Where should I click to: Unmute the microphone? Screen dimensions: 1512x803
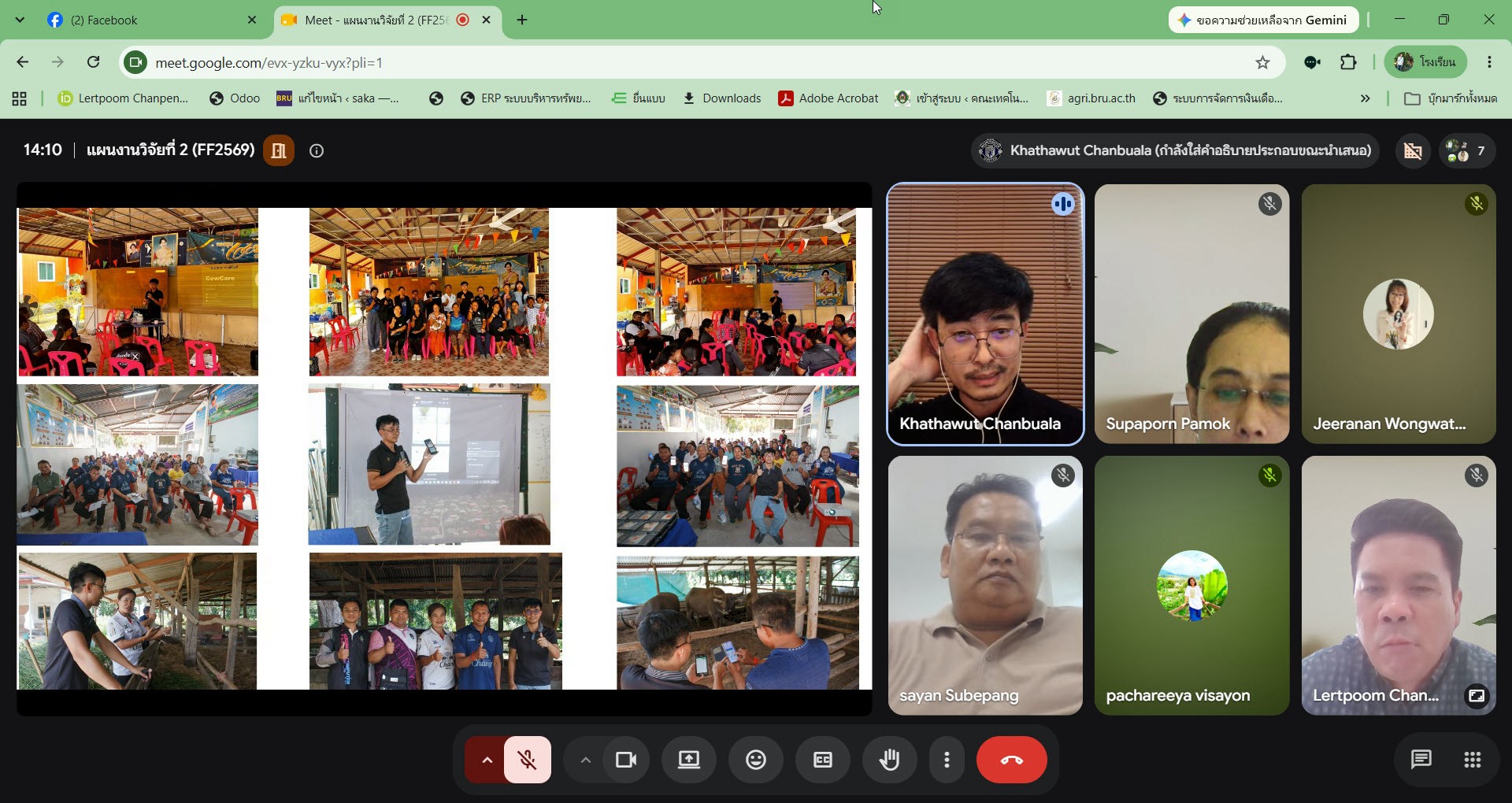tap(527, 760)
